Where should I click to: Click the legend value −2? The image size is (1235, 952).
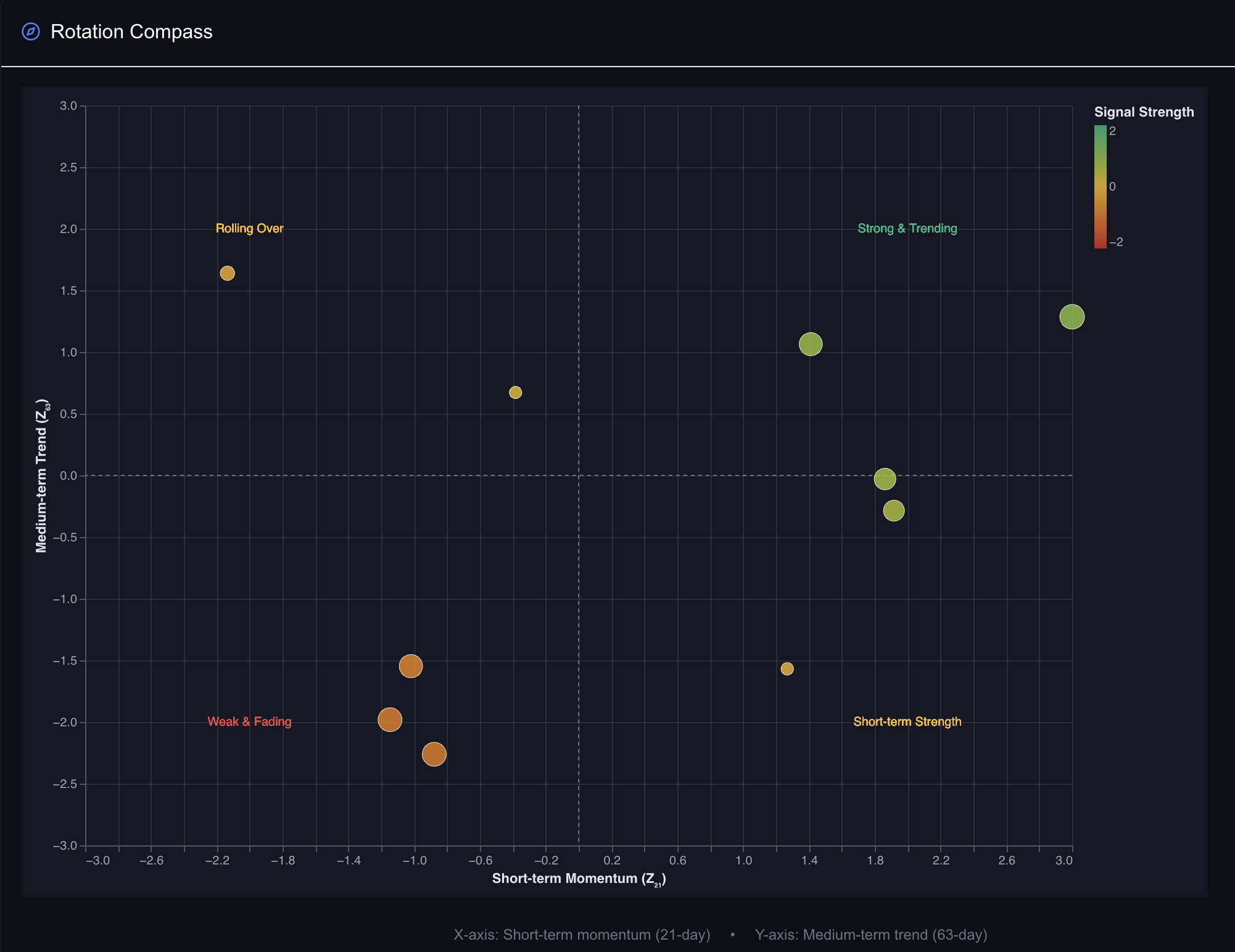coord(1116,242)
